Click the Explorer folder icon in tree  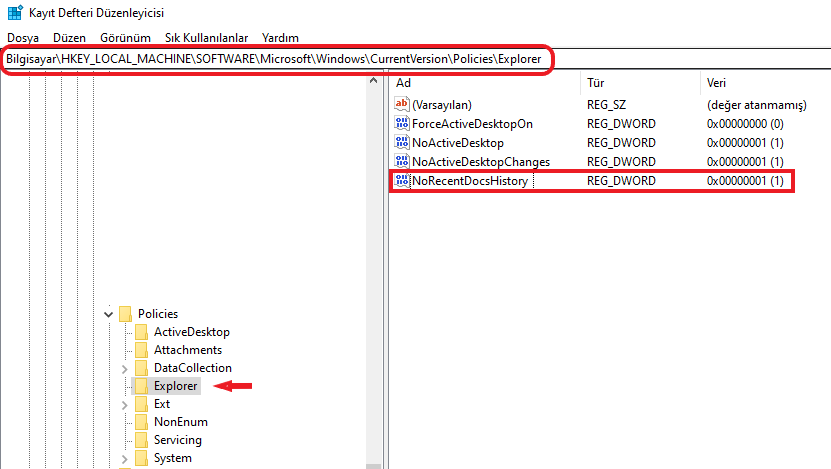[x=141, y=386]
